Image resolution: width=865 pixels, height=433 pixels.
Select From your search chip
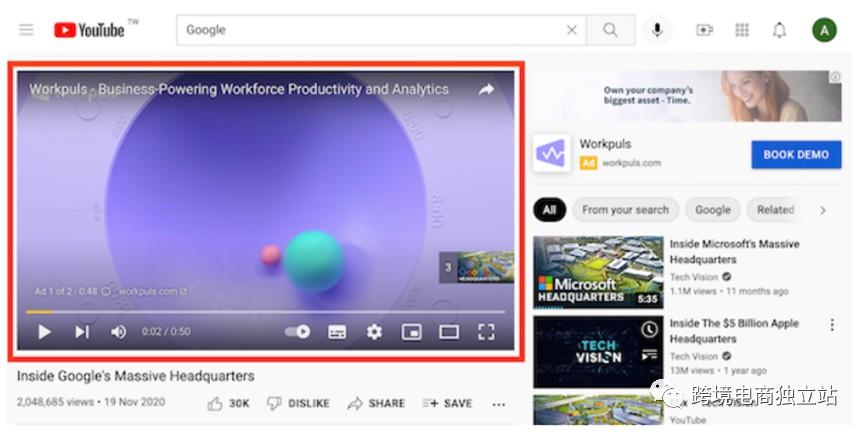pyautogui.click(x=626, y=210)
